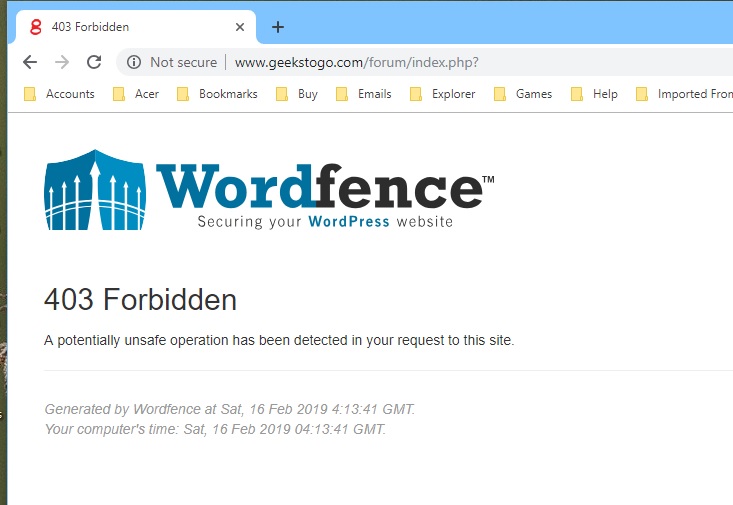Screen dimensions: 733x505
Task: Click the 403 Forbidden heading
Action: [140, 299]
